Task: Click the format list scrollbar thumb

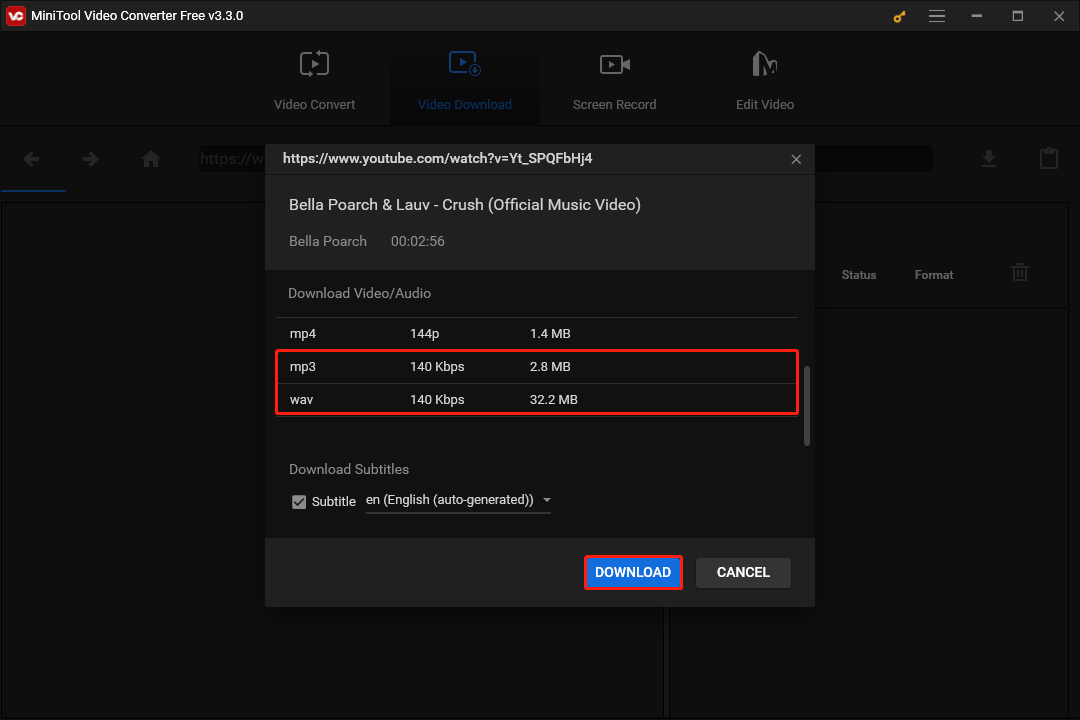Action: pyautogui.click(x=807, y=406)
